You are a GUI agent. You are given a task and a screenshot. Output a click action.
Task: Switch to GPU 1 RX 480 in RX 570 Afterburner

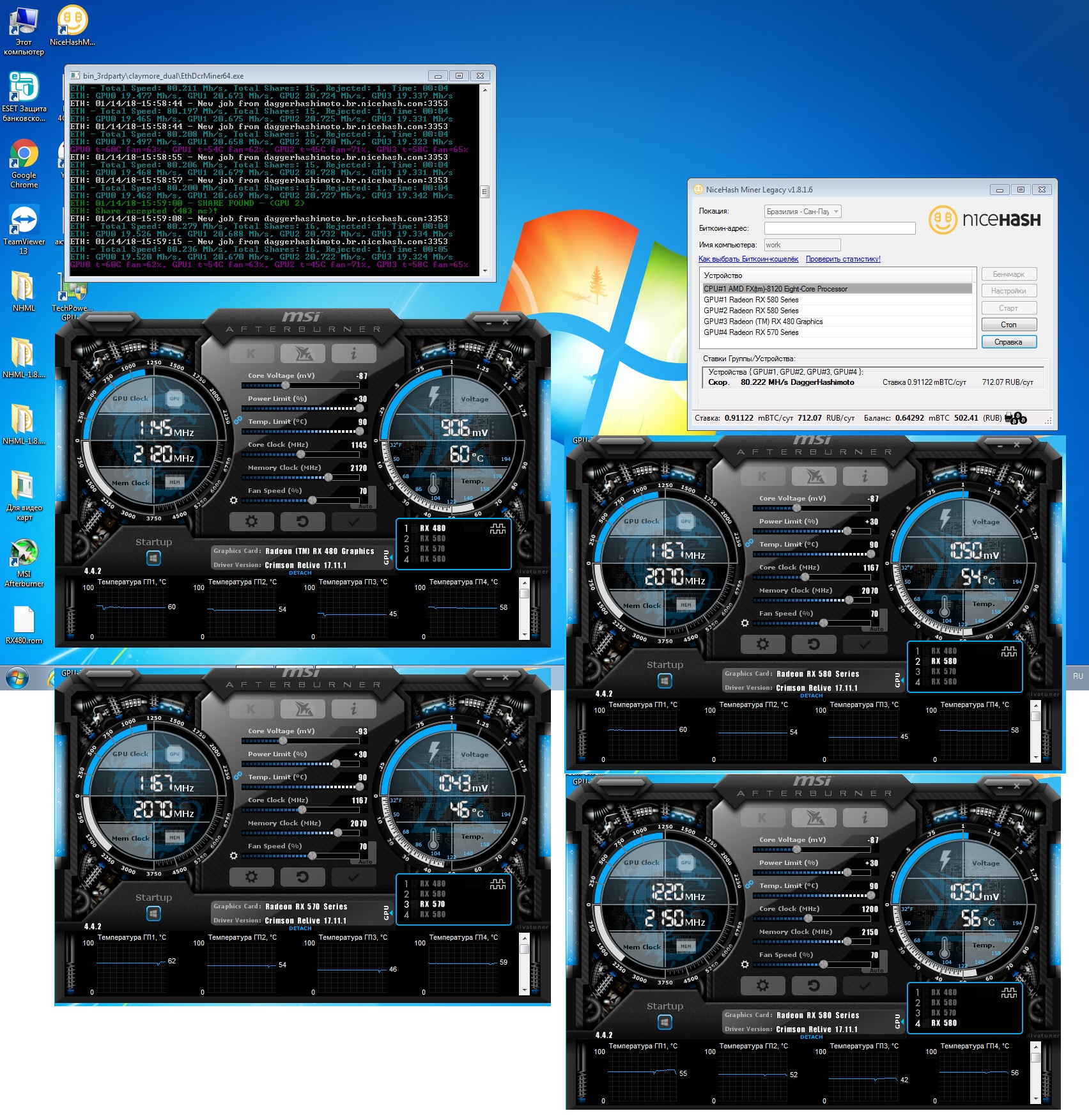425,883
